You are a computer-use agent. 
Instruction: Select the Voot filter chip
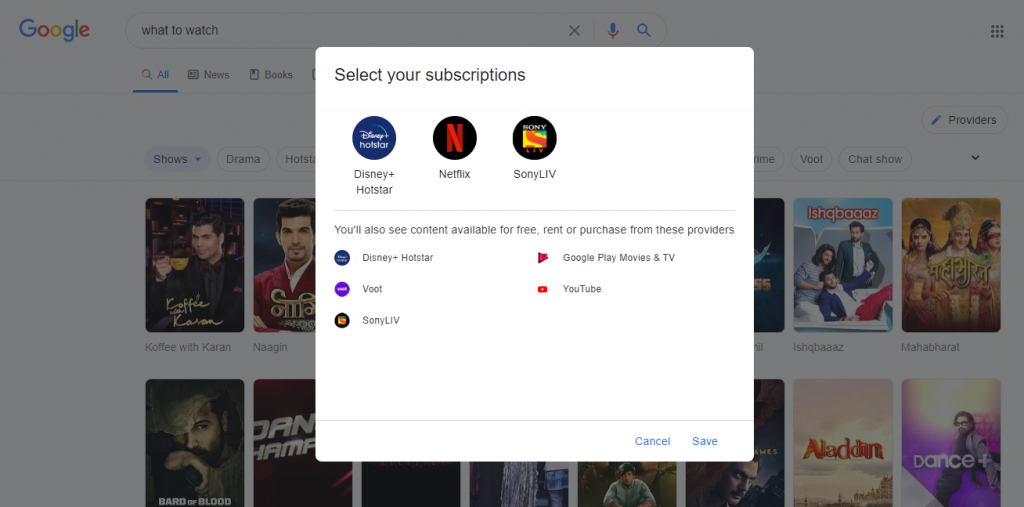[x=811, y=159]
